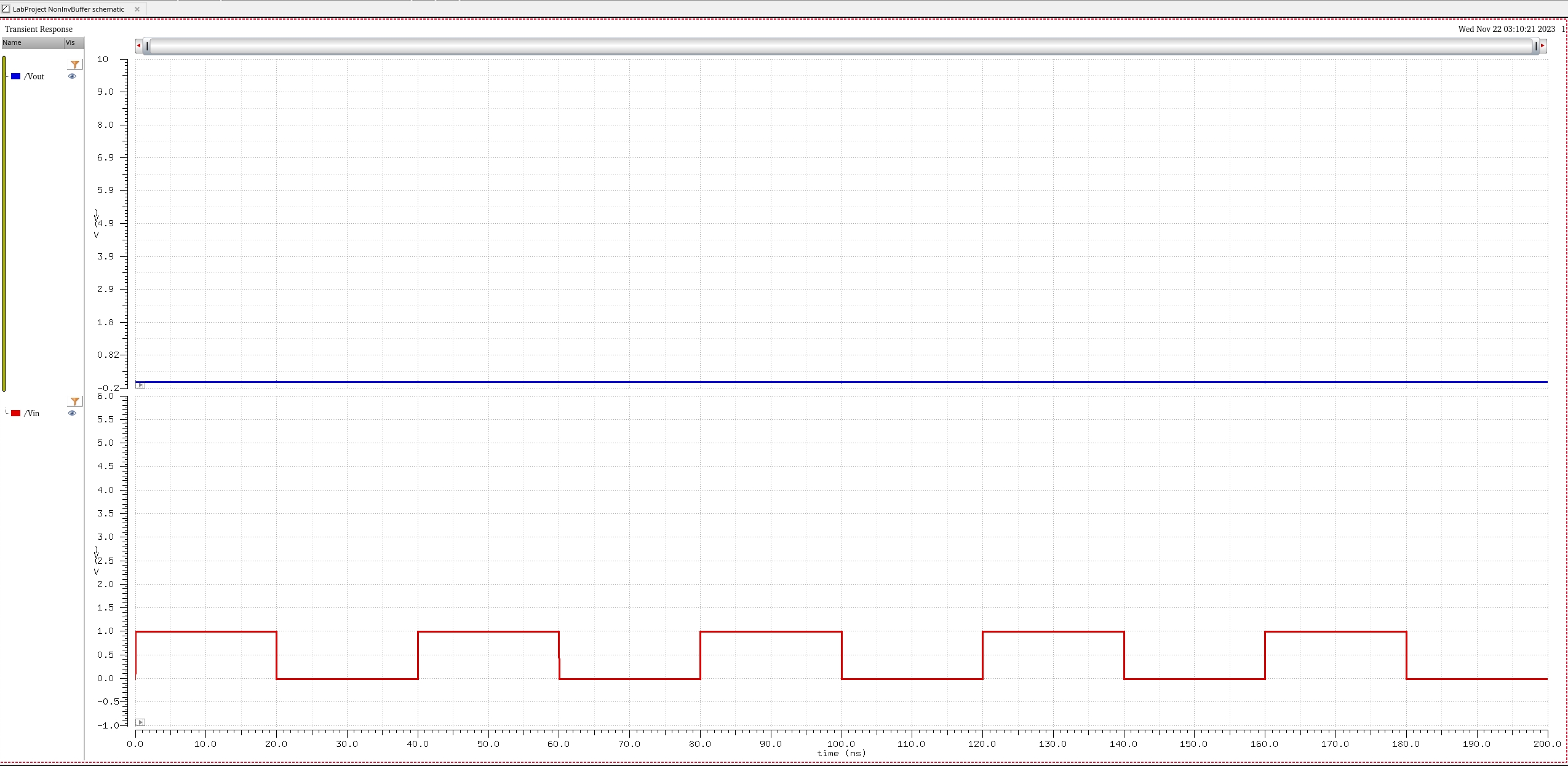Viewport: 1568px width, 766px height.
Task: Click the right red arrow on scrollbar
Action: (1542, 45)
